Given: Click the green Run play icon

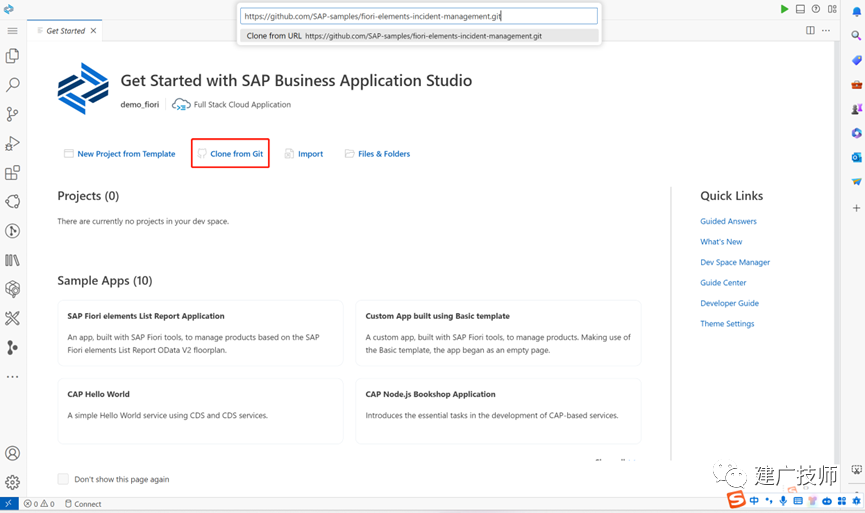Looking at the screenshot, I should tap(784, 9).
